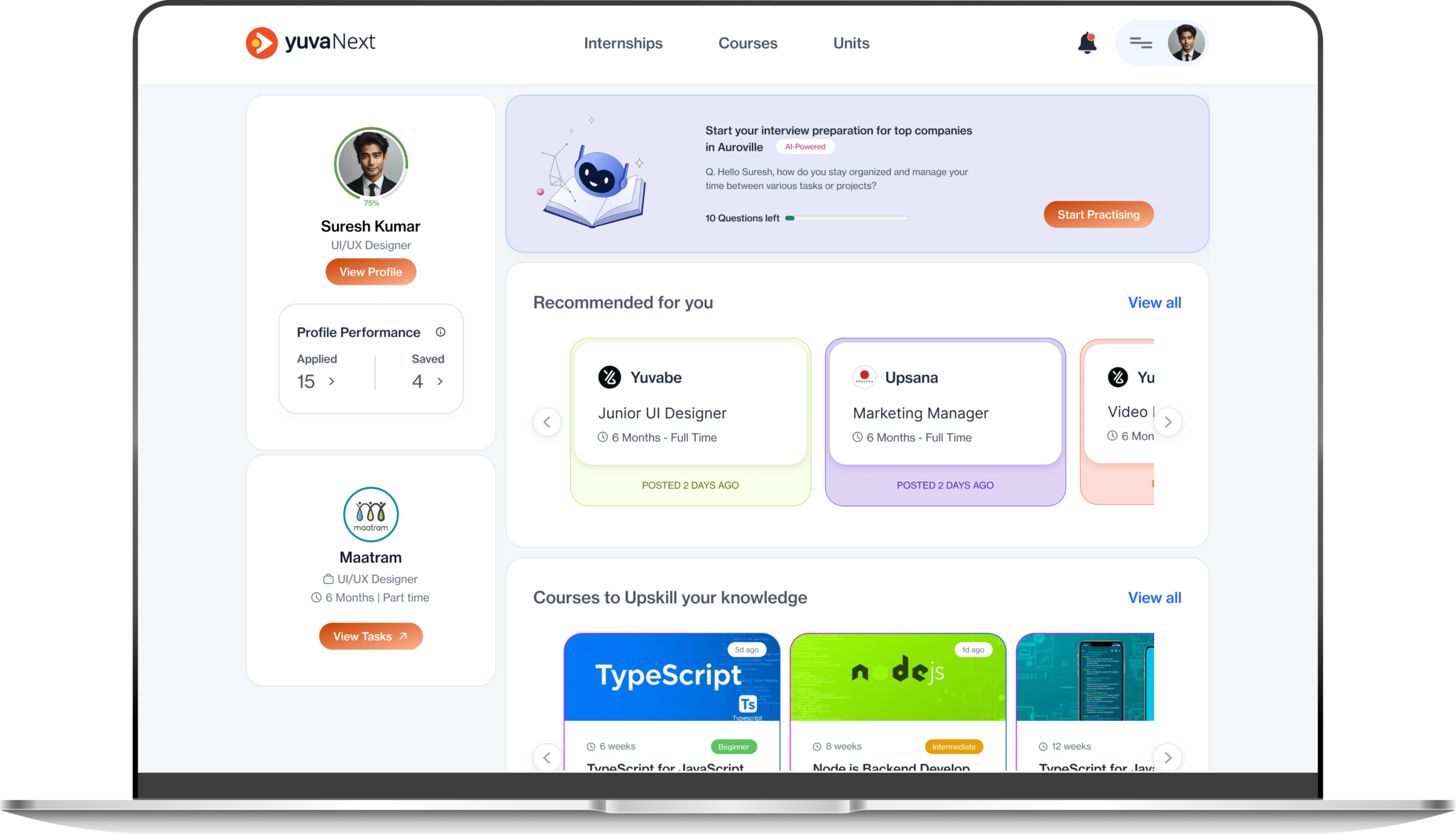Click the Yuvabe company logo icon
The height and width of the screenshot is (834, 1456).
click(610, 377)
